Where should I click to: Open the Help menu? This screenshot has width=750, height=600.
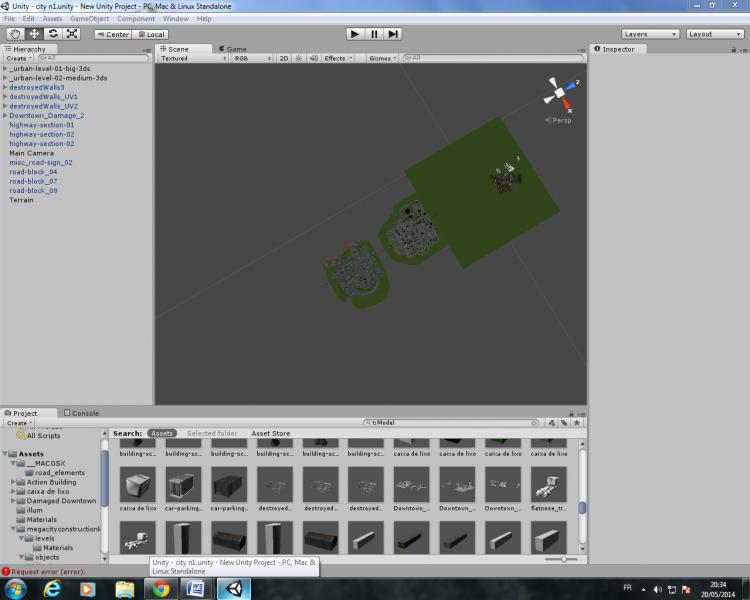[x=204, y=19]
